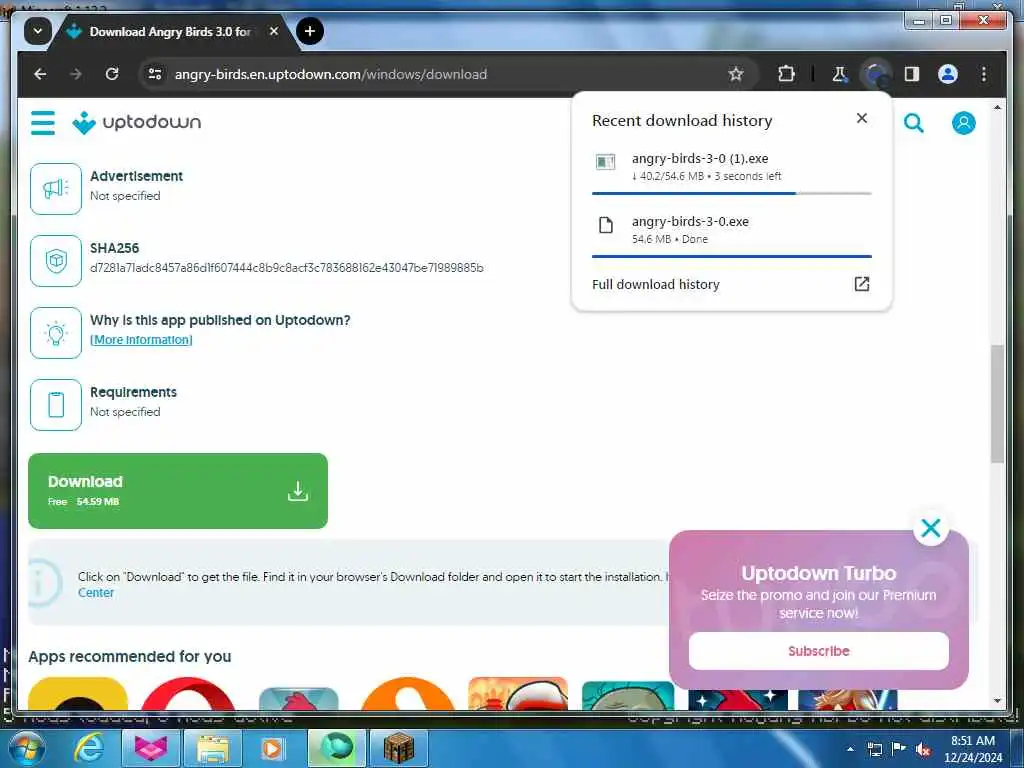Open Uptodown user account icon
1024x768 pixels.
[x=963, y=123]
